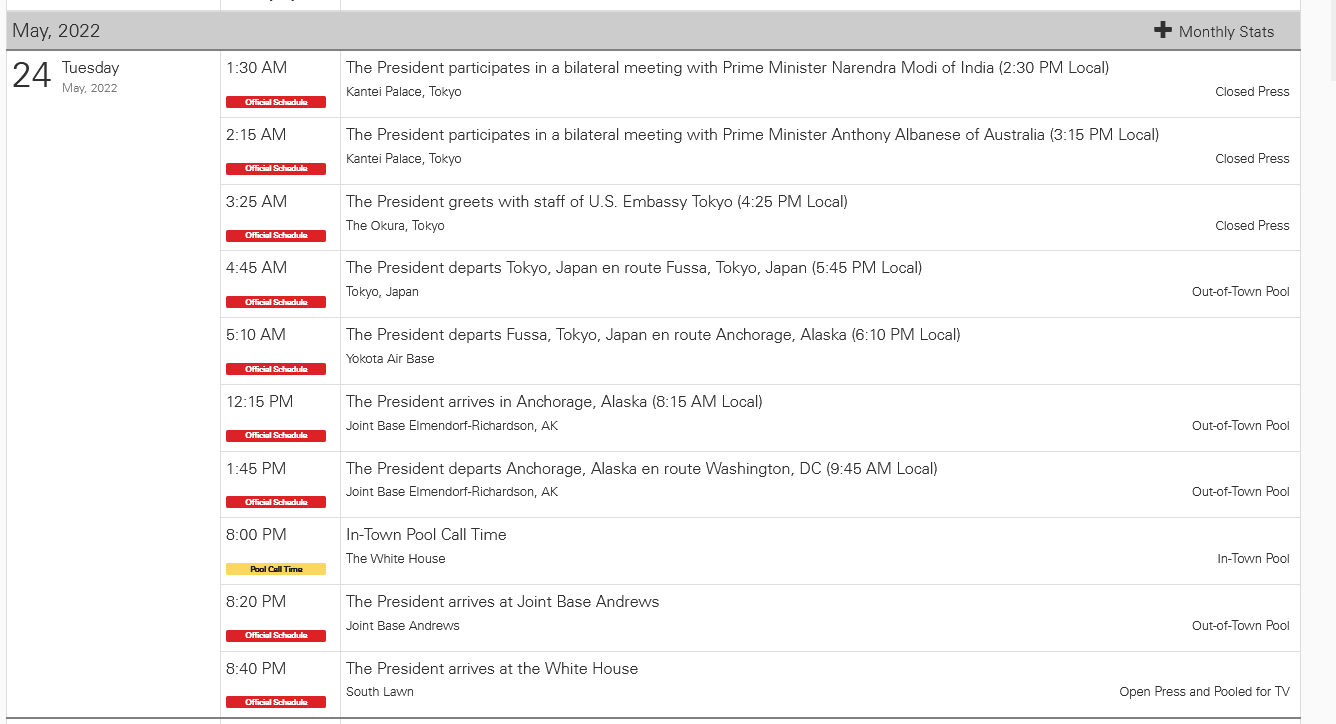
Task: Click the Tokyo, Japan location text
Action: (x=382, y=292)
